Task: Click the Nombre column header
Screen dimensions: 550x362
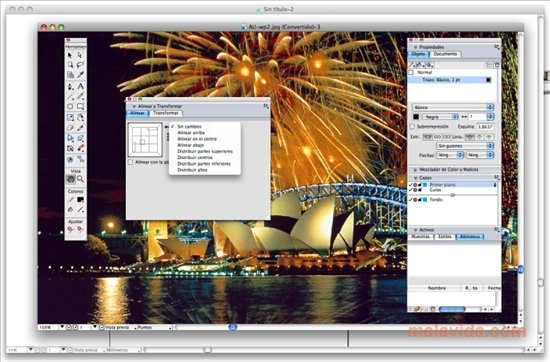Action: [435, 288]
